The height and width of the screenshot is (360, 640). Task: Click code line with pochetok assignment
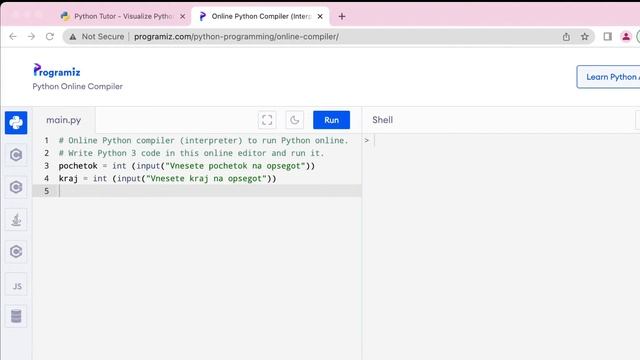[187, 166]
